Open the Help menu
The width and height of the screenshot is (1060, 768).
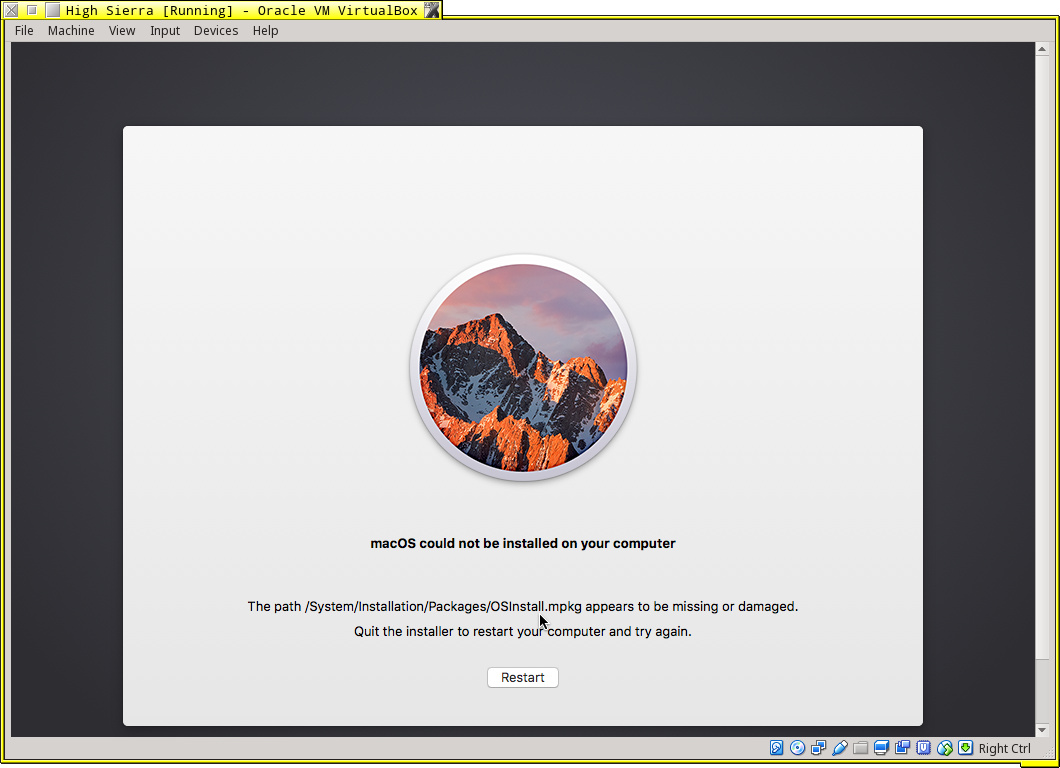pyautogui.click(x=265, y=30)
